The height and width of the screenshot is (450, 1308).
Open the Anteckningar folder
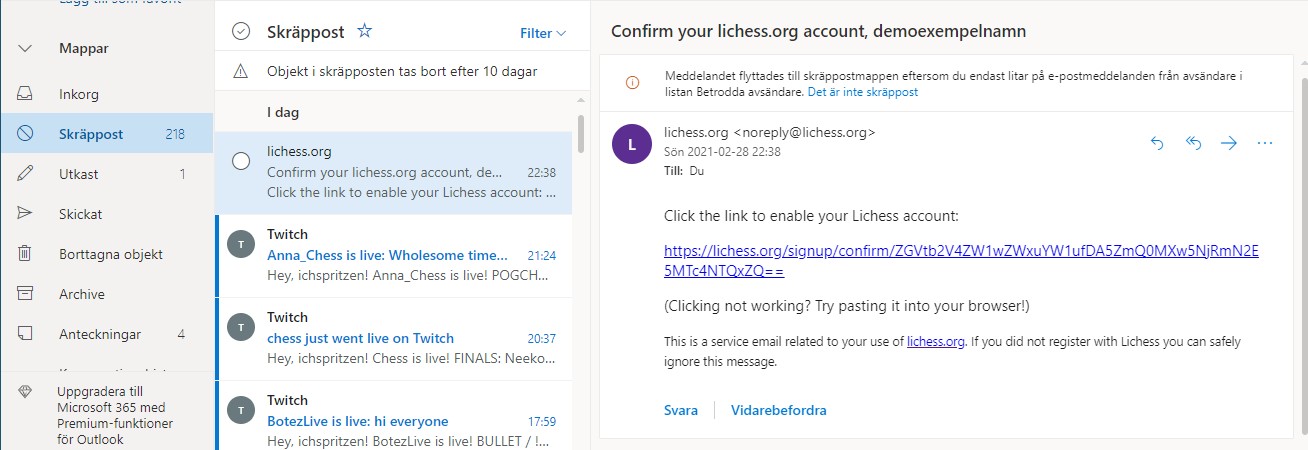100,334
